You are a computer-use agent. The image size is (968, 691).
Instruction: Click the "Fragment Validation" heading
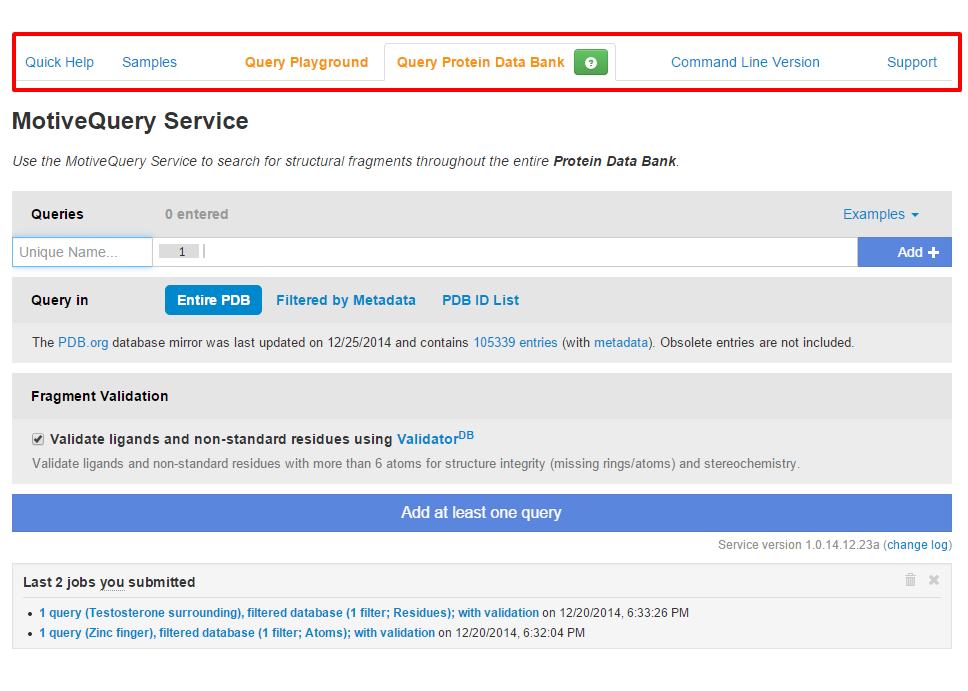[x=99, y=396]
